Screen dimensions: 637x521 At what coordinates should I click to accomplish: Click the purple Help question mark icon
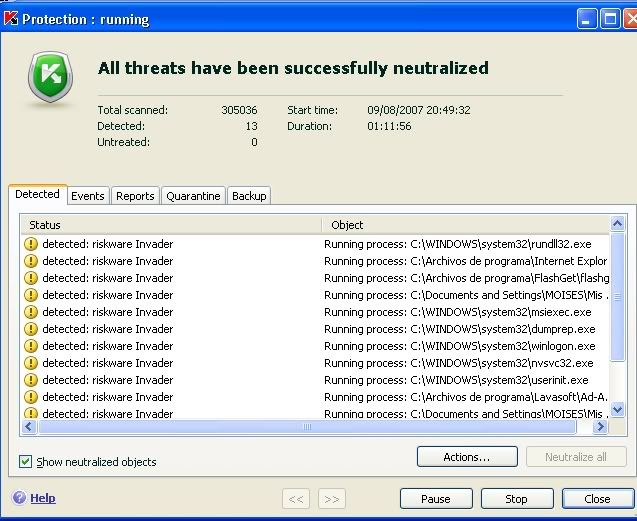(x=19, y=497)
